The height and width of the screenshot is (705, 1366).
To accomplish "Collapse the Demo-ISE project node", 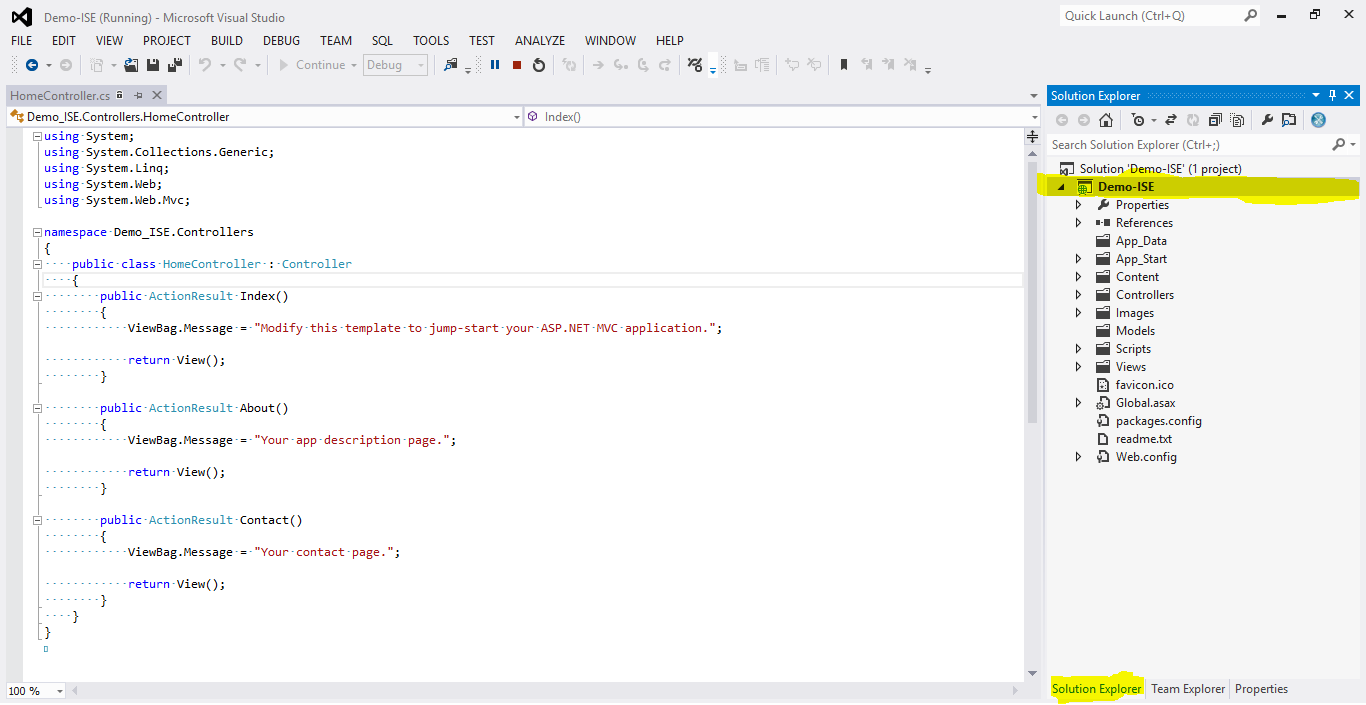I will point(1061,187).
